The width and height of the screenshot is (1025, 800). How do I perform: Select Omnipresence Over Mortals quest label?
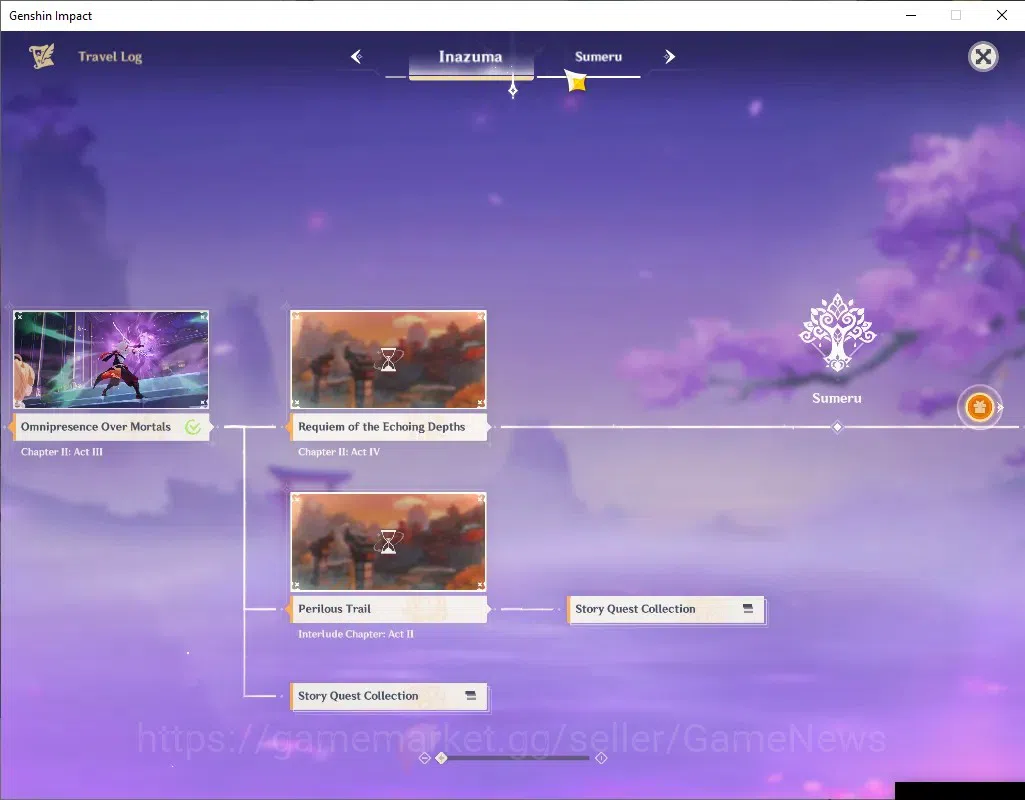(x=111, y=427)
